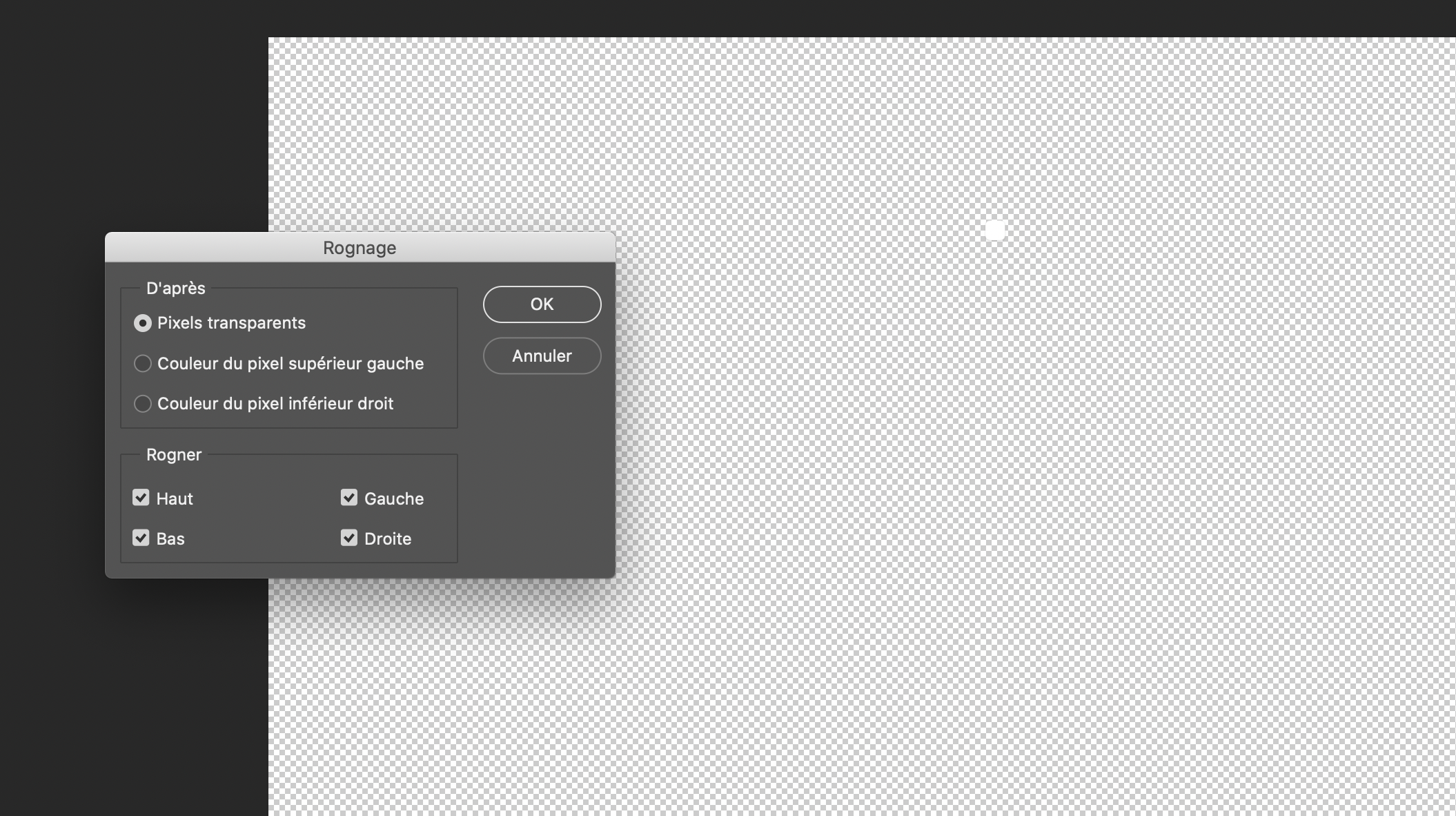The height and width of the screenshot is (816, 1456).
Task: Cancel the Rognage dialog via Annuler
Action: tap(541, 356)
